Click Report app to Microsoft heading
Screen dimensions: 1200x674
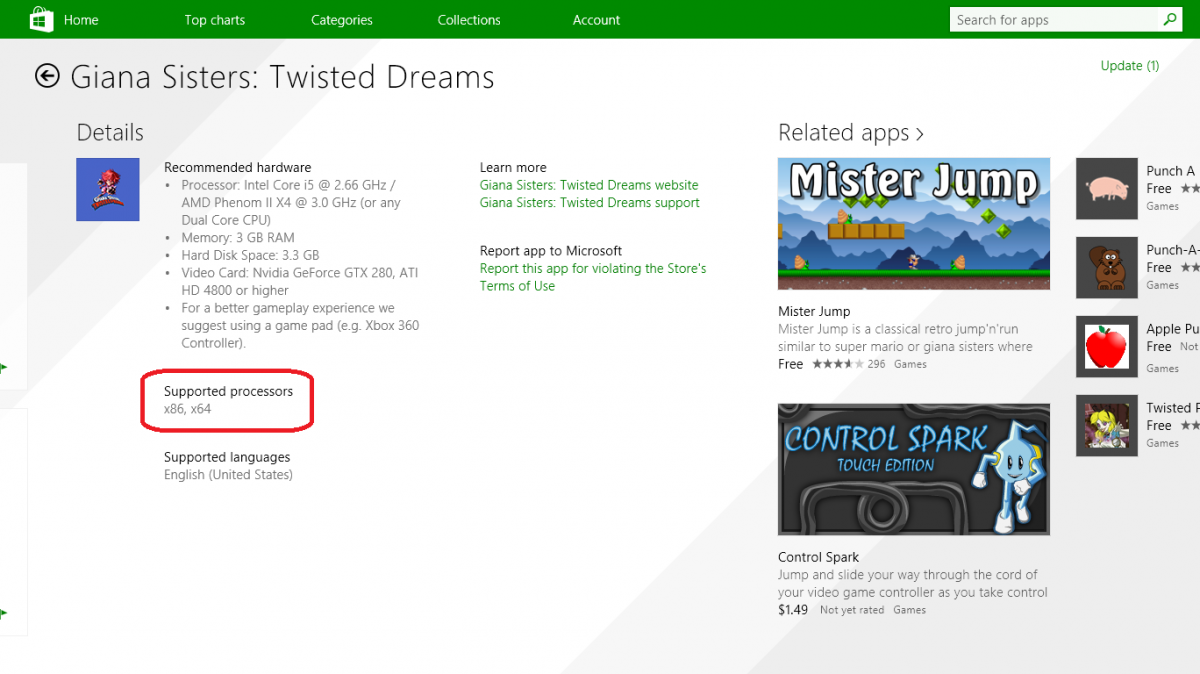point(551,251)
